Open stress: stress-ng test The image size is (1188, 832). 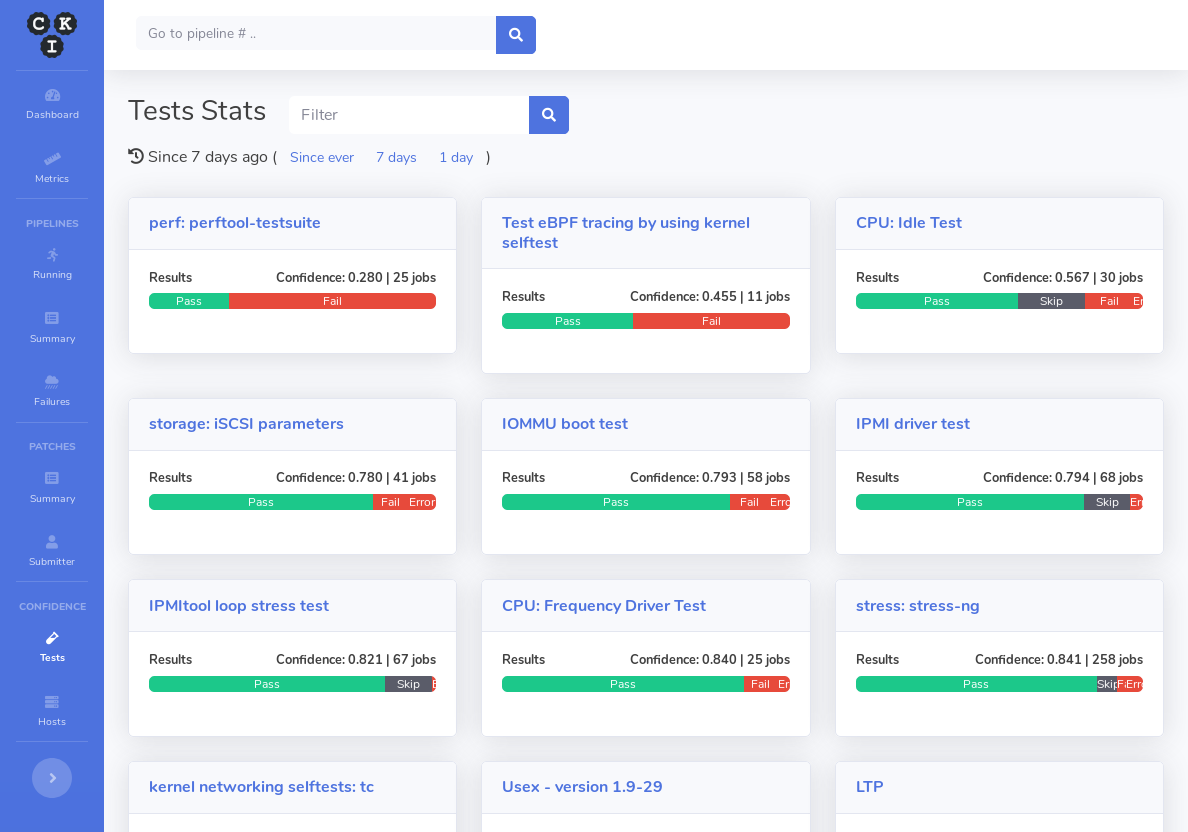918,605
